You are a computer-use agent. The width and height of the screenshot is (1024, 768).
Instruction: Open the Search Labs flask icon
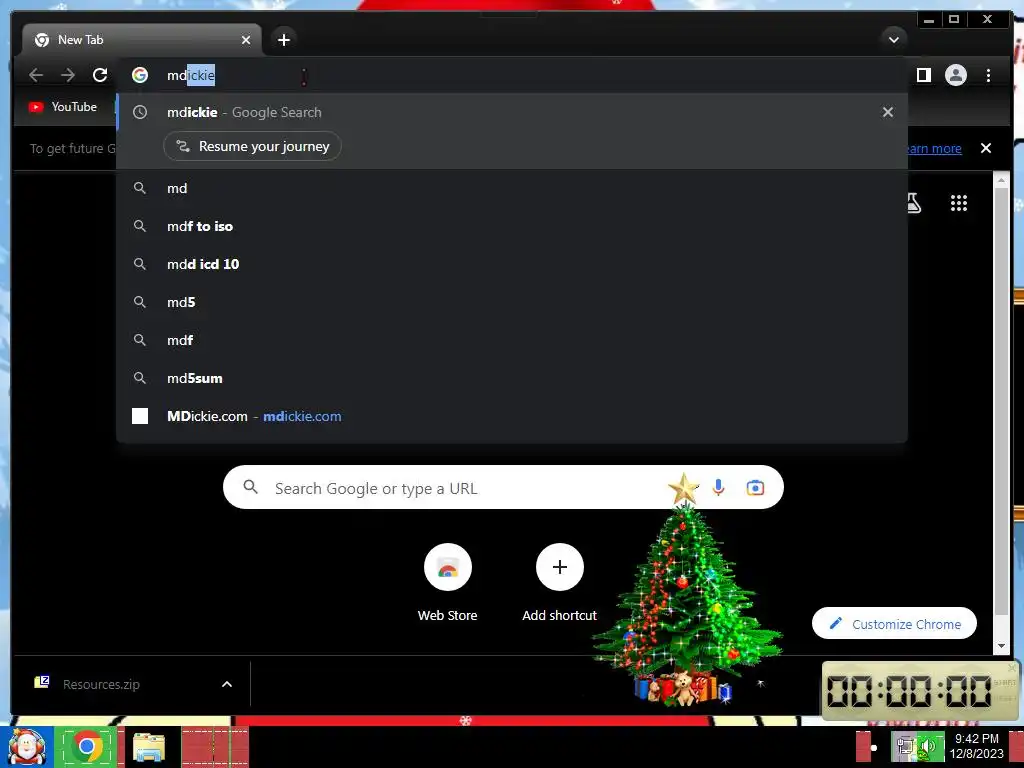pos(914,203)
